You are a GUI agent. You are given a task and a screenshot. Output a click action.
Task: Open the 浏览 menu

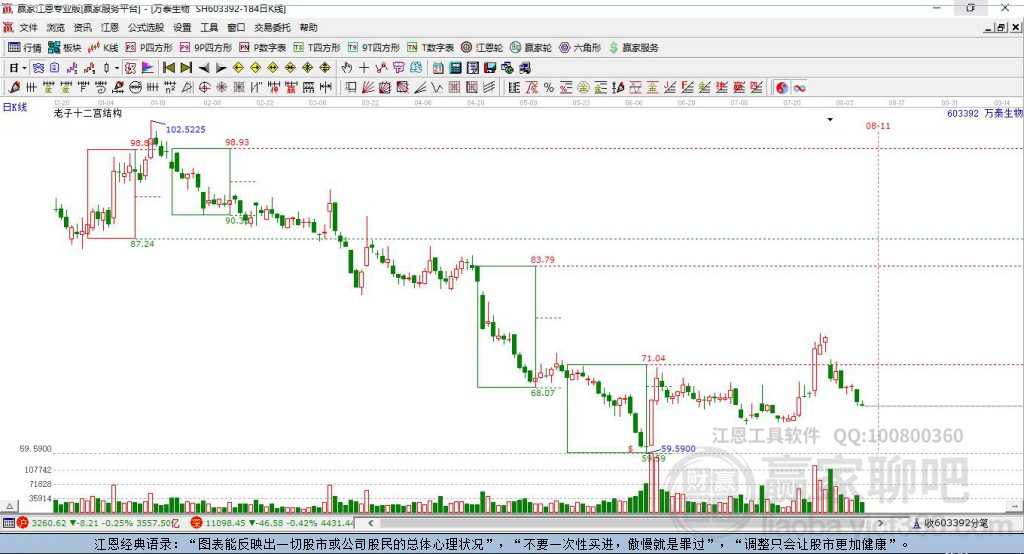[x=56, y=27]
